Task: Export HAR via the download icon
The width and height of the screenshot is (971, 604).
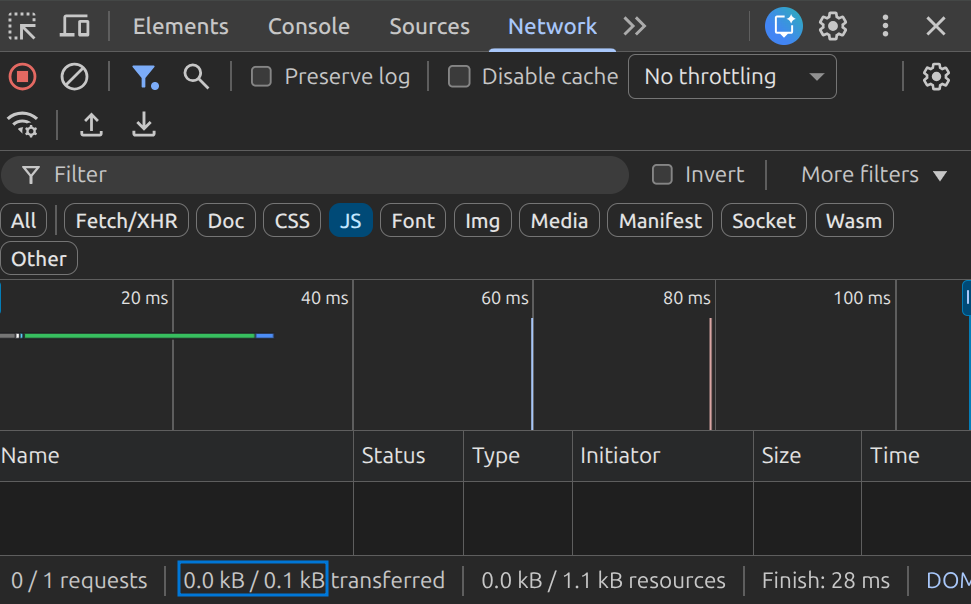Action: pyautogui.click(x=144, y=125)
